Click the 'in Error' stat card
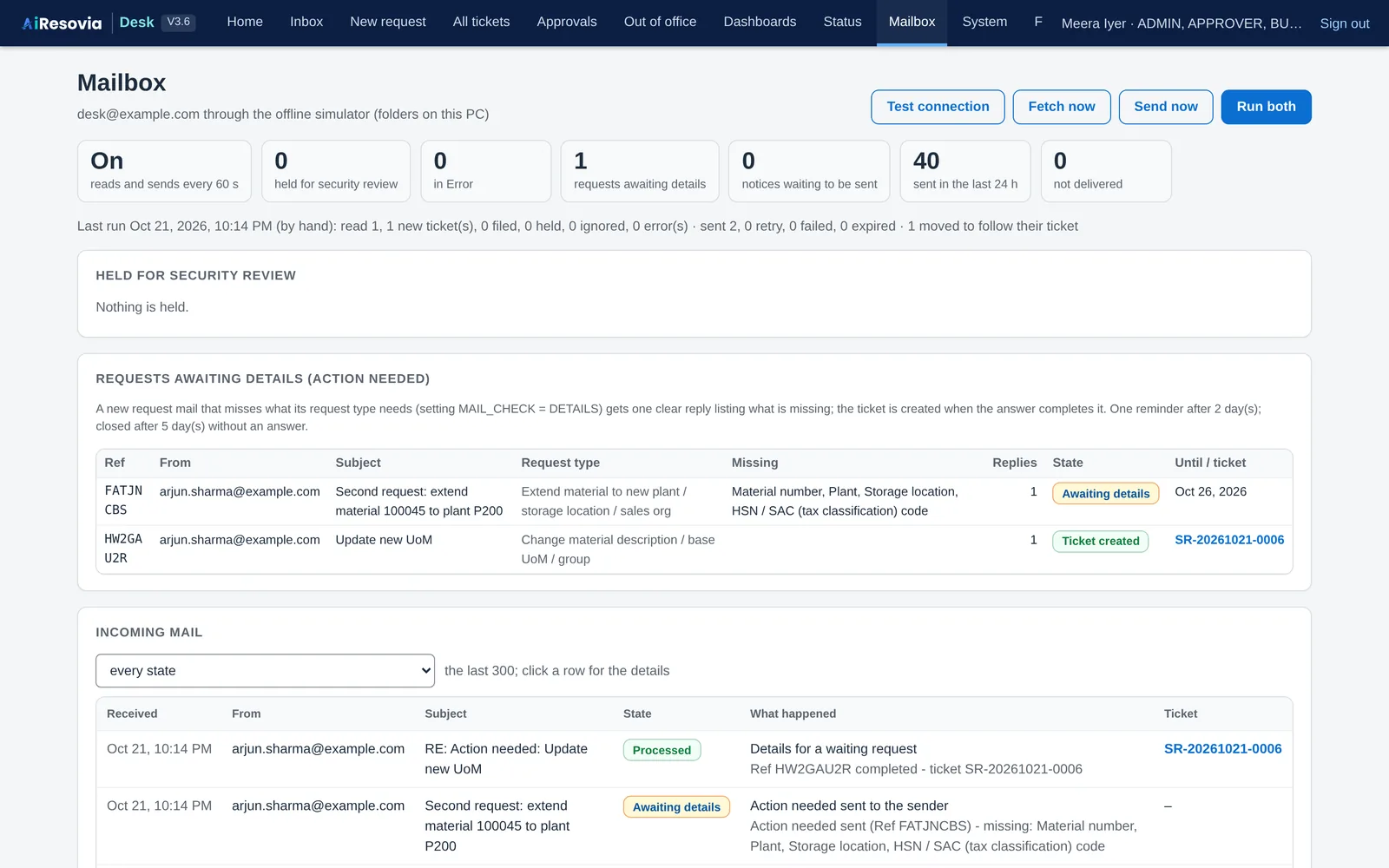The image size is (1389, 868). (x=486, y=171)
